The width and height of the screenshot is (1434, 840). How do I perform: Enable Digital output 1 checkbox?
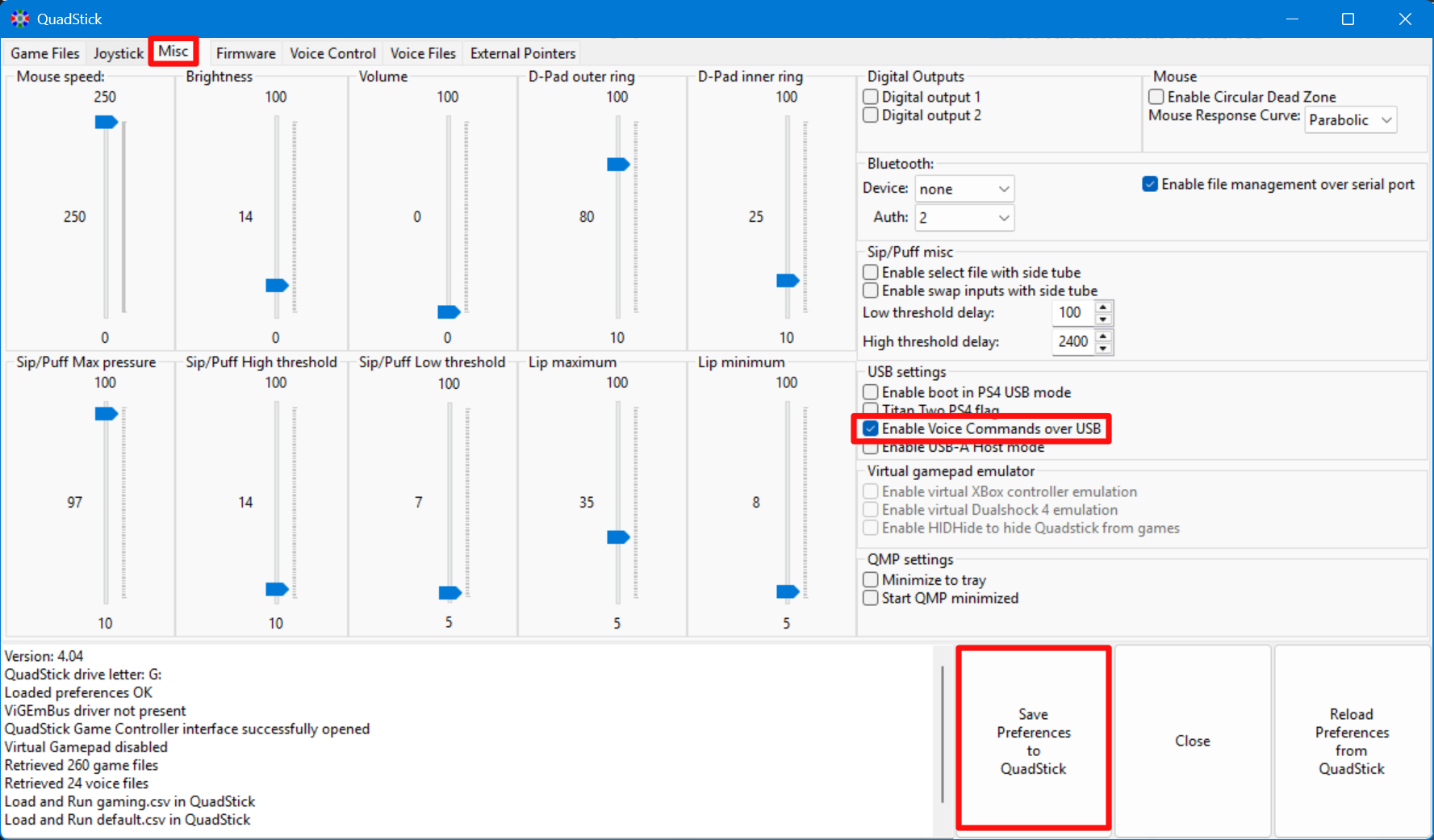pyautogui.click(x=871, y=97)
